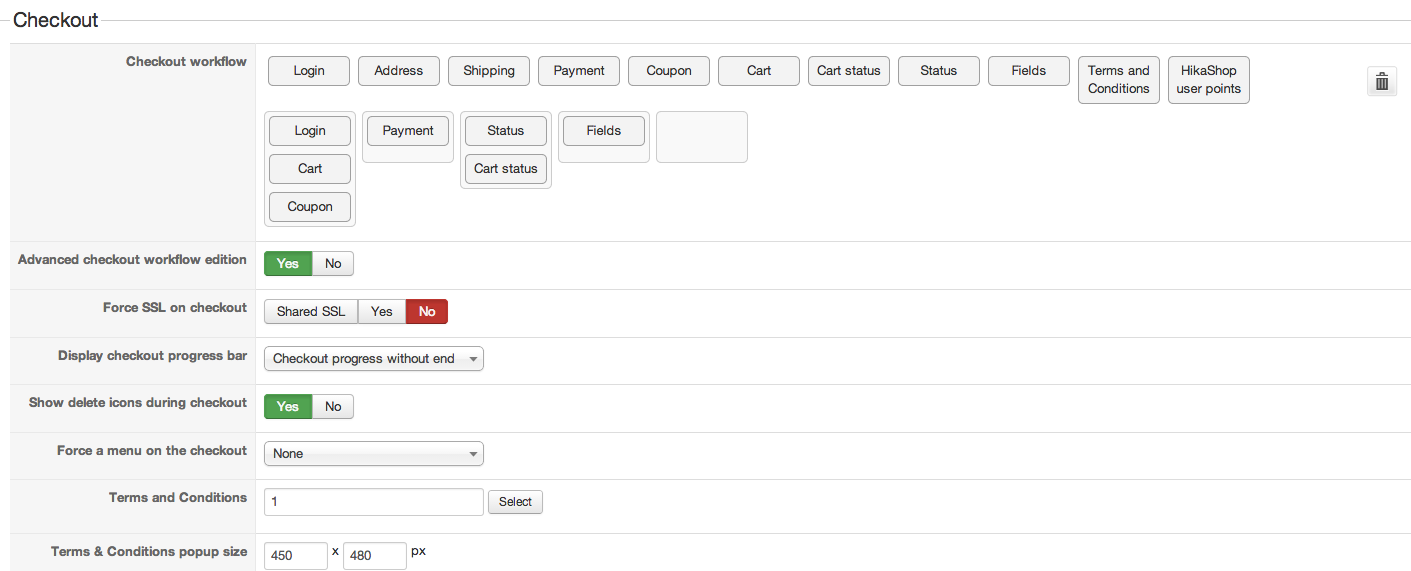The width and height of the screenshot is (1411, 571).
Task: Select the Coupon block in first workflow step
Action: point(310,207)
